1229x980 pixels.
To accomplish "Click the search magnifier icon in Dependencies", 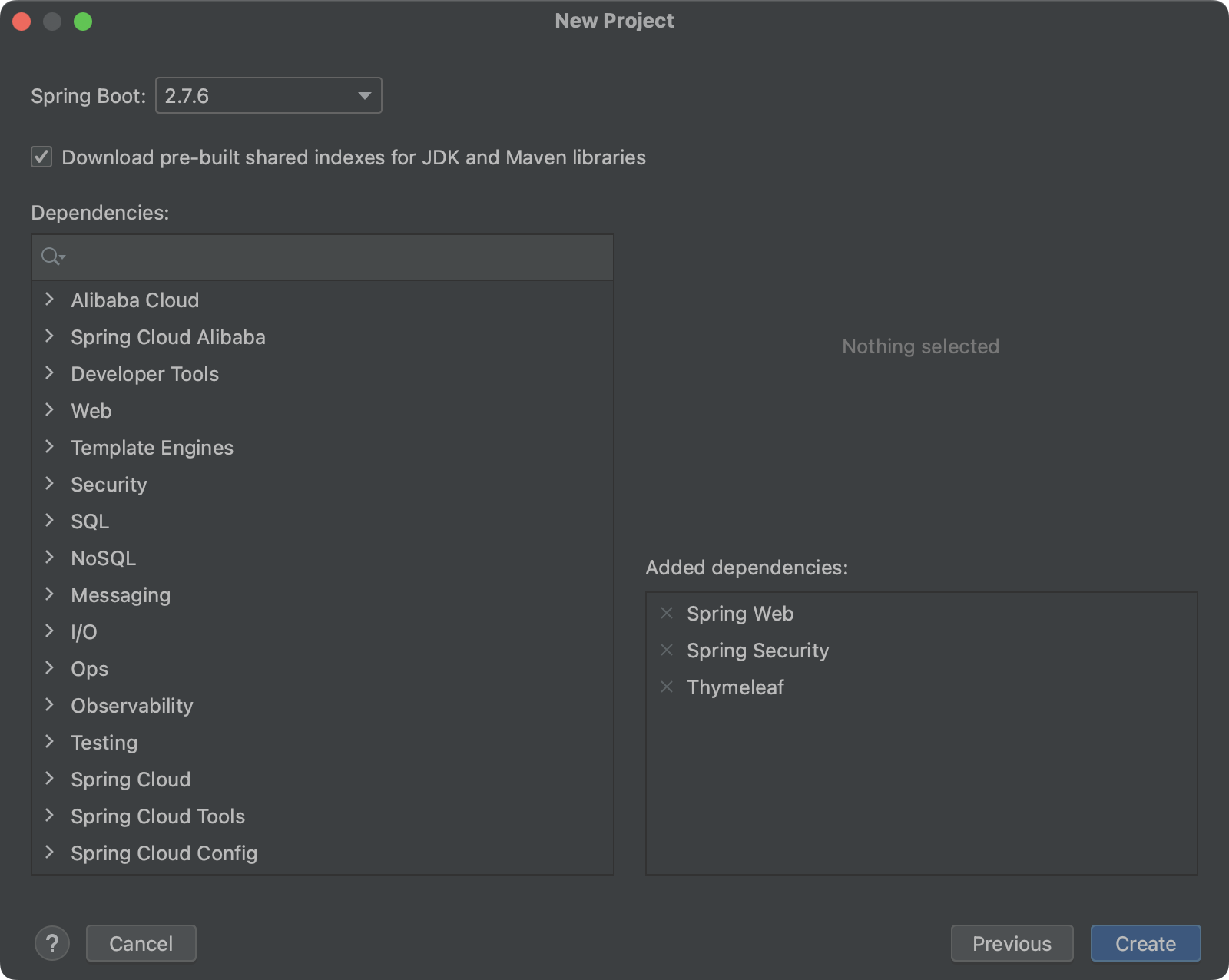I will coord(51,257).
